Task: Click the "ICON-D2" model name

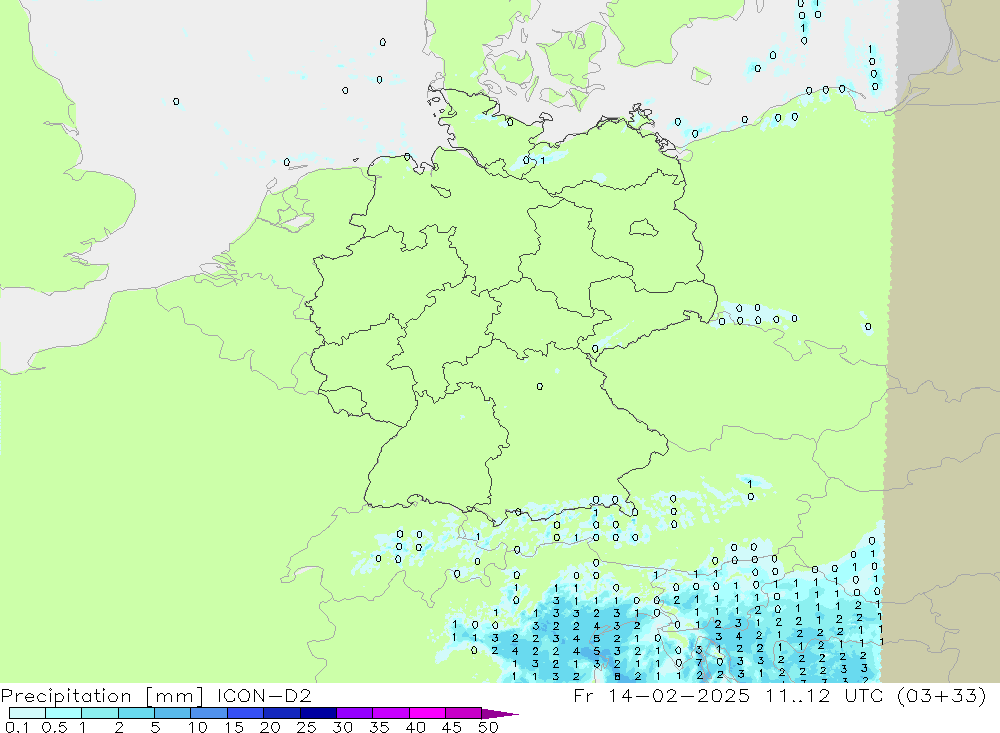Action: (x=264, y=695)
